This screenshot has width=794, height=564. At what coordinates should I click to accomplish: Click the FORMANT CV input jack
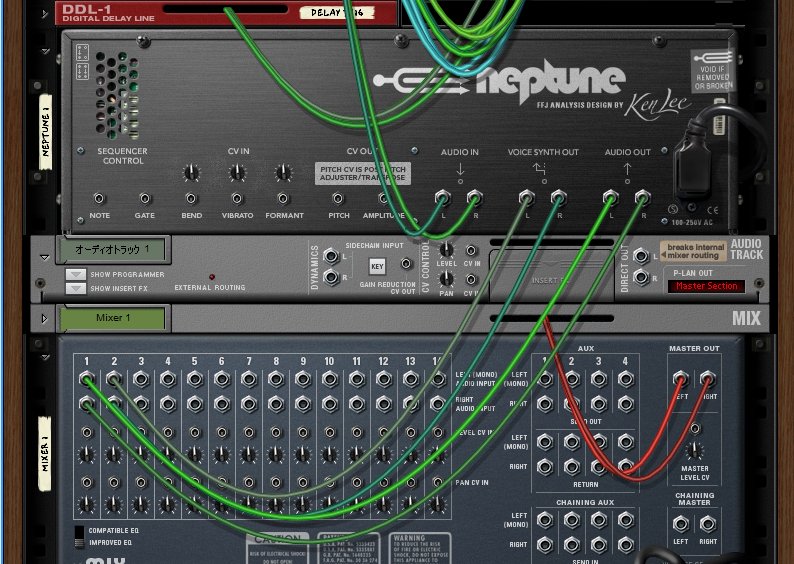[x=284, y=198]
